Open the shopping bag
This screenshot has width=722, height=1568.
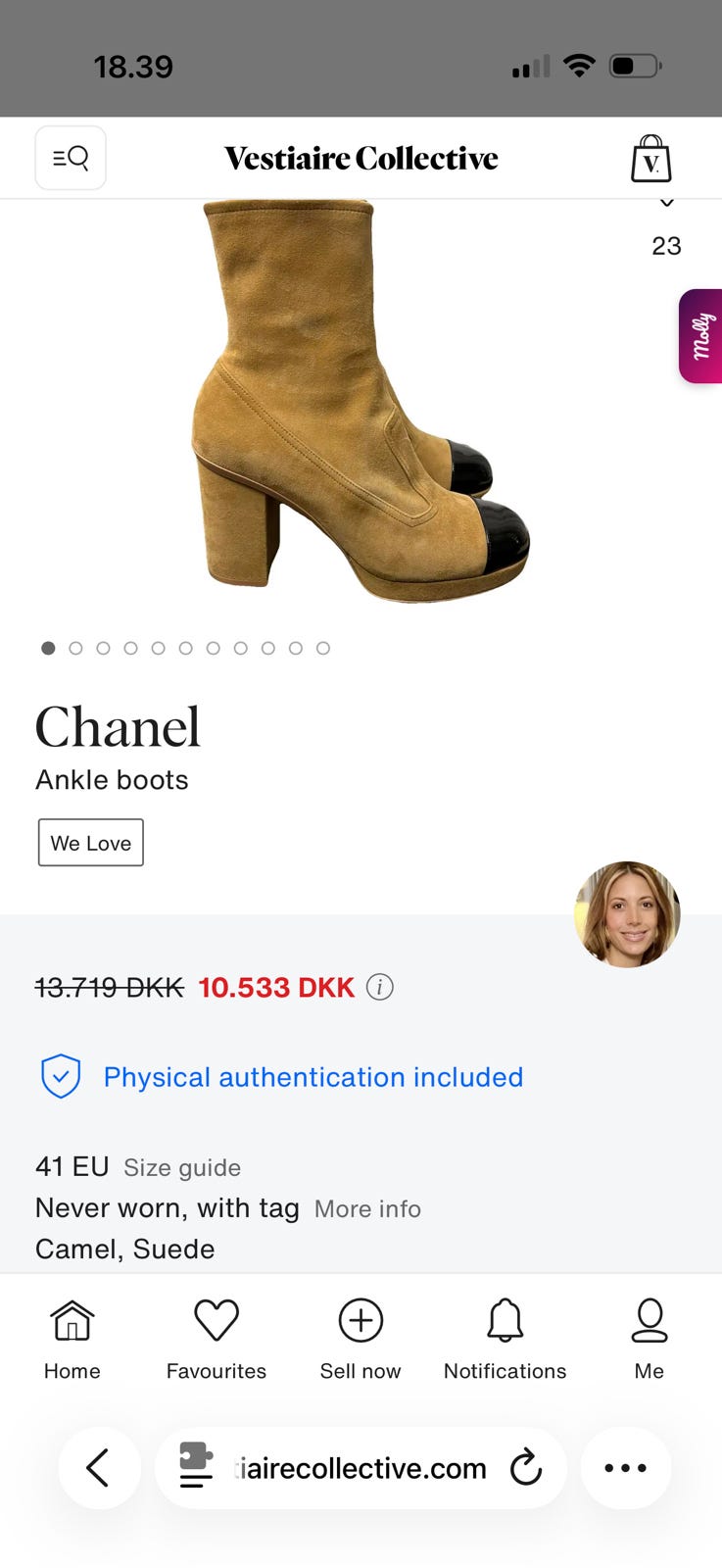click(650, 159)
